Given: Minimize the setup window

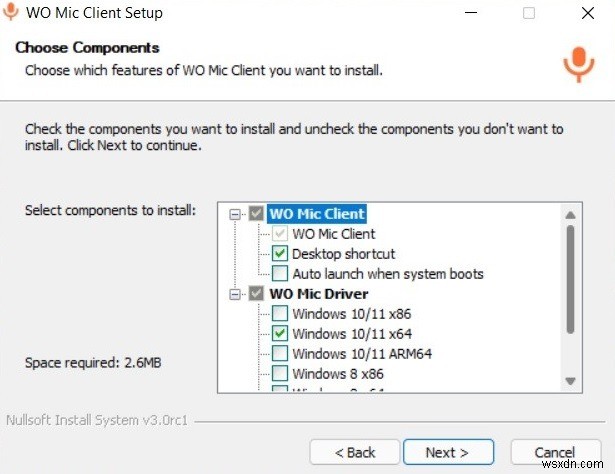Looking at the screenshot, I should (x=471, y=13).
